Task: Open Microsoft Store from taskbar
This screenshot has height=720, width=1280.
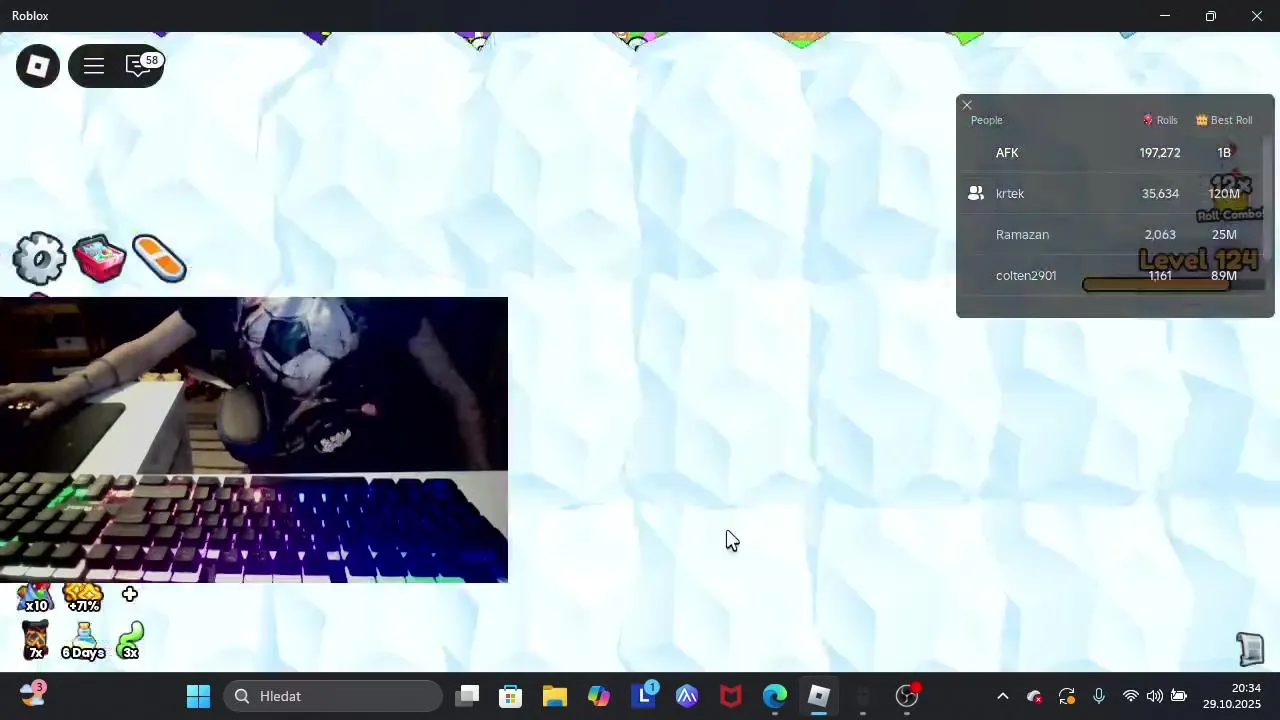Action: point(511,696)
